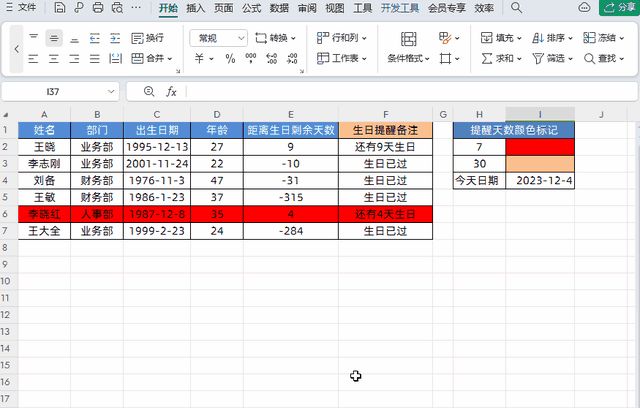
Task: Open the number group dialog launcher
Action: pyautogui.click(x=302, y=71)
